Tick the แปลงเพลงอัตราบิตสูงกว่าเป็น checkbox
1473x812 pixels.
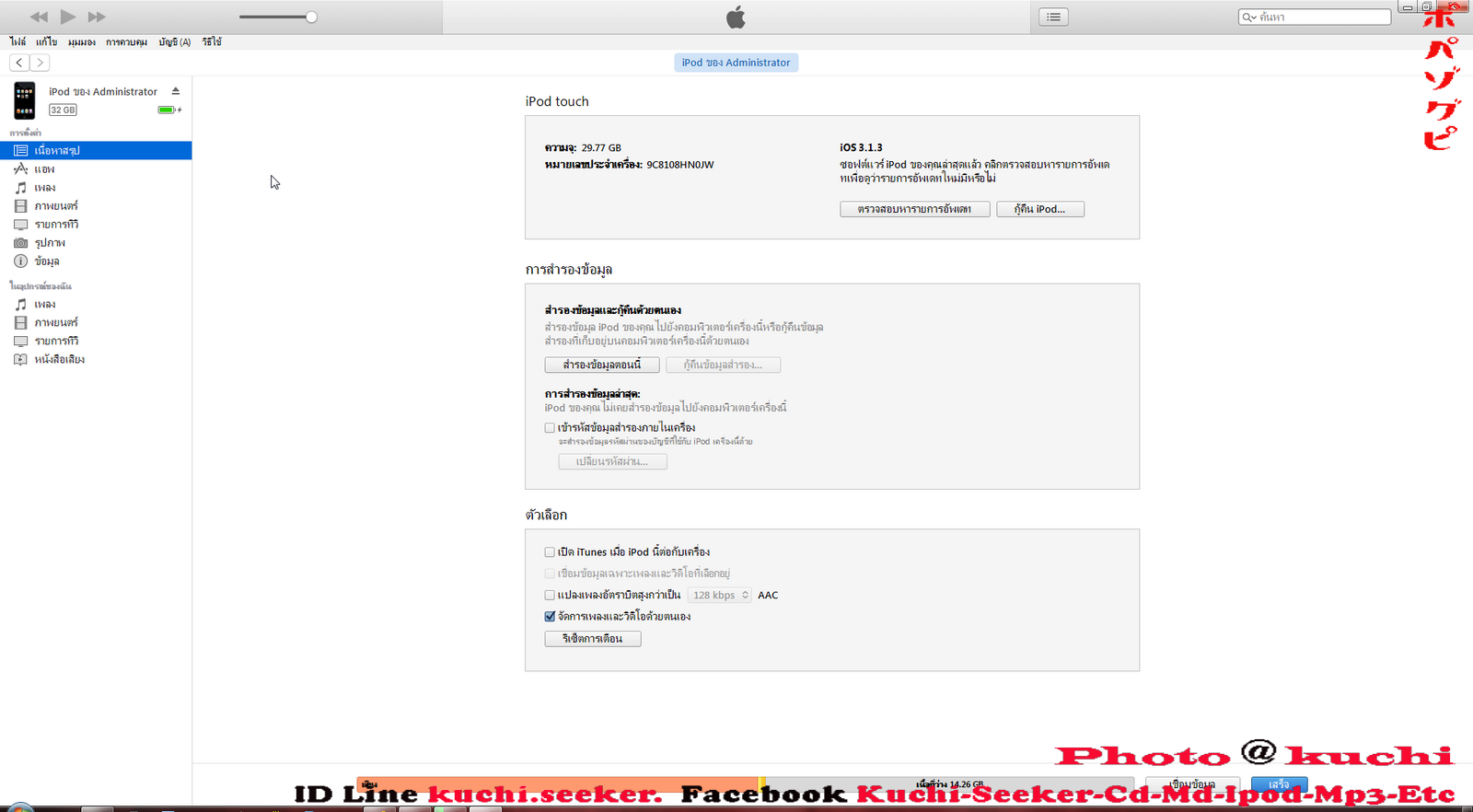tap(550, 596)
